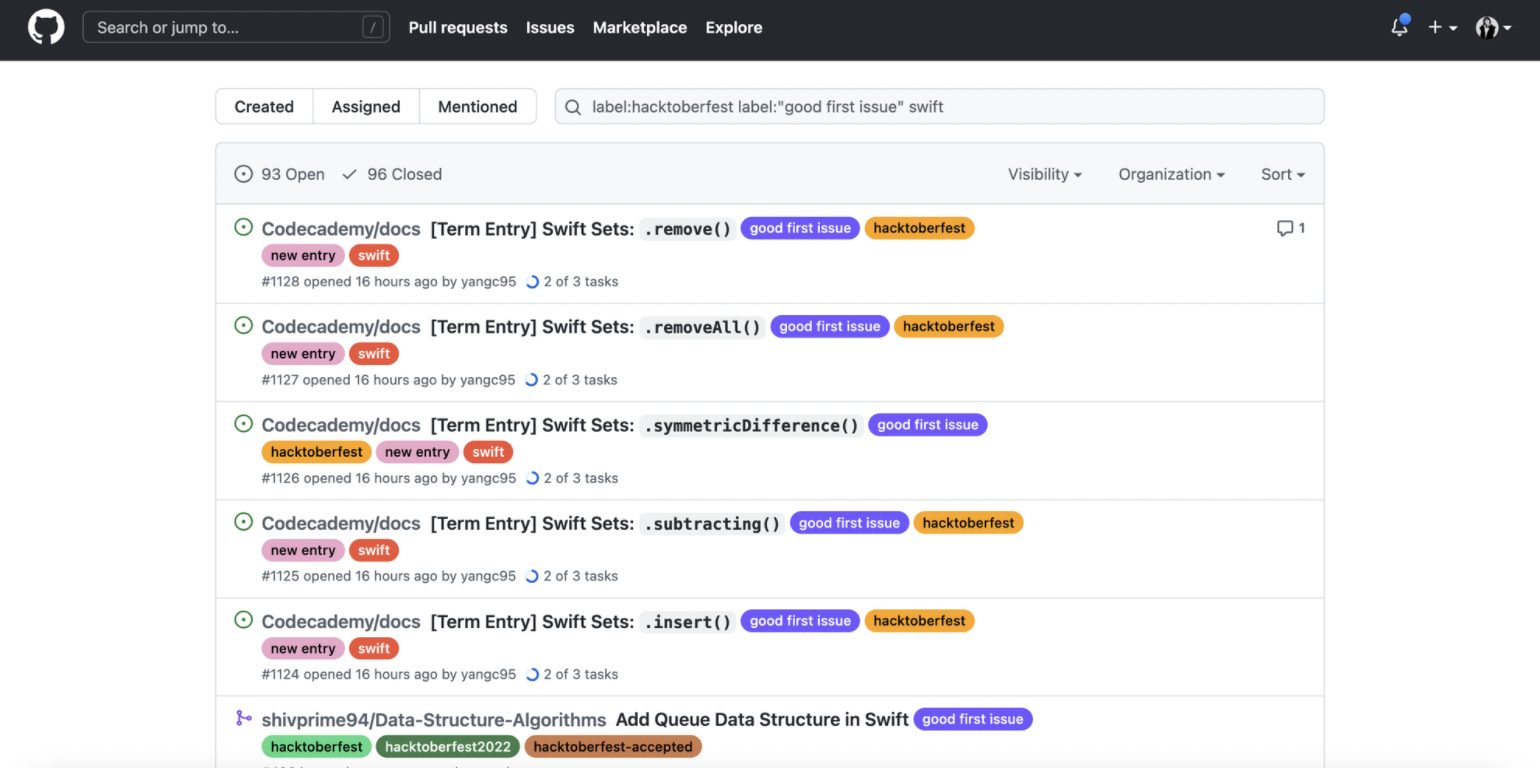Click the hacktoberfest-accepted label

pyautogui.click(x=613, y=746)
